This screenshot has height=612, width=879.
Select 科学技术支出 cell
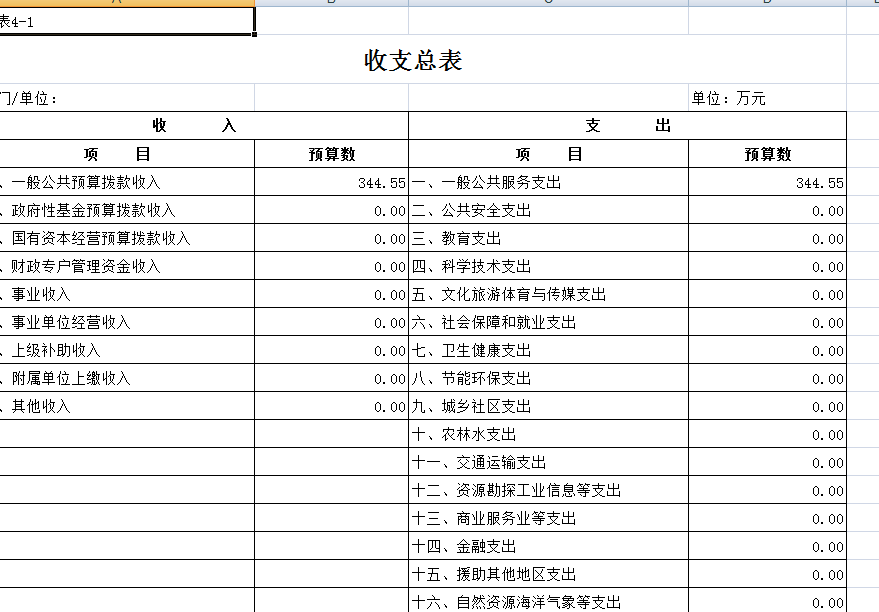(549, 266)
